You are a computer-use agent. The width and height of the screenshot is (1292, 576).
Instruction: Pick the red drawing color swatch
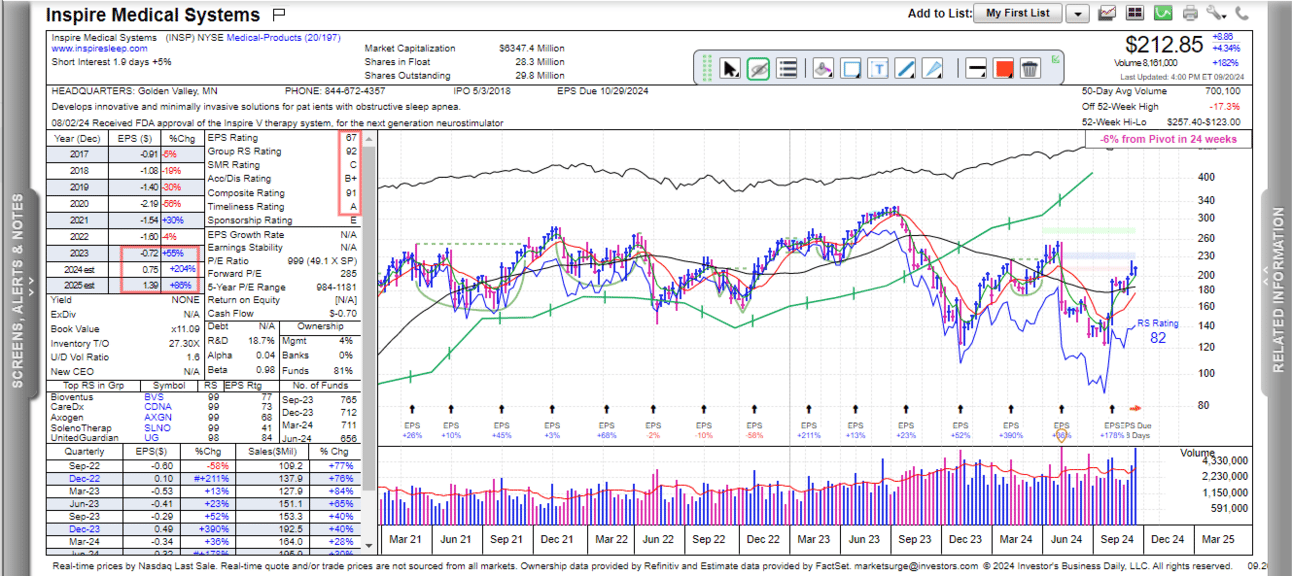1004,68
